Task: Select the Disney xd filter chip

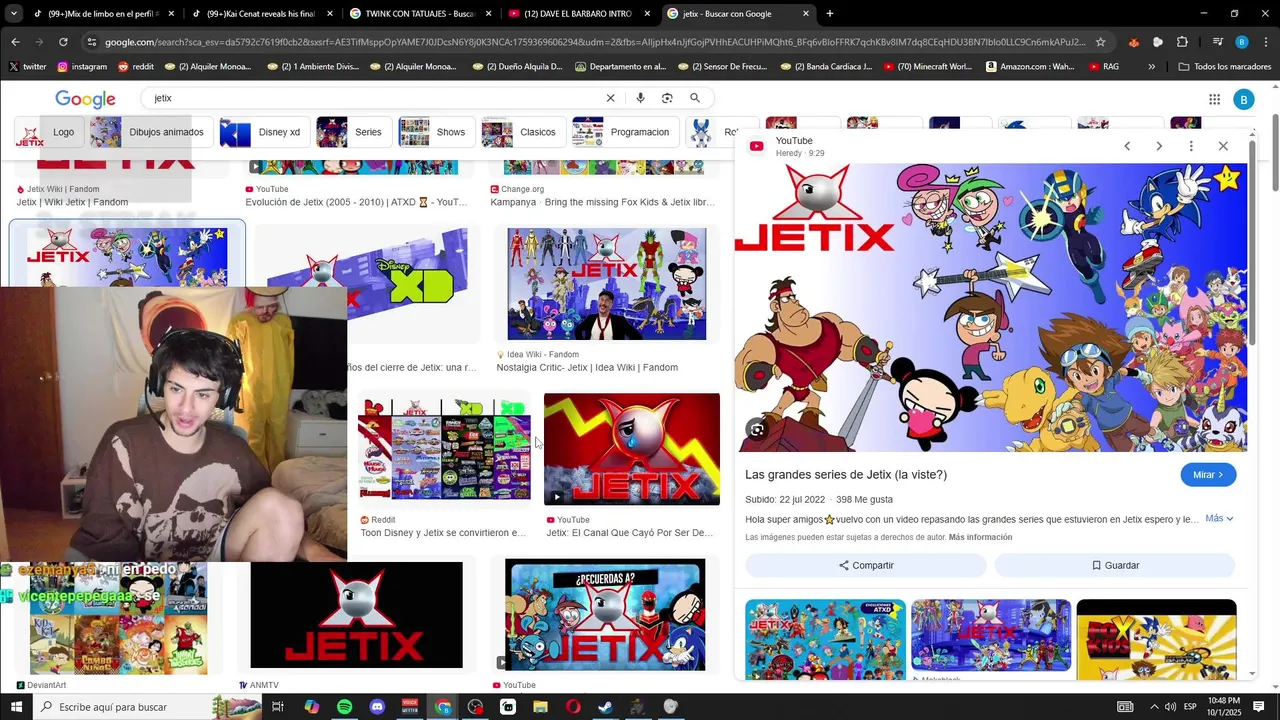Action: coord(264,132)
